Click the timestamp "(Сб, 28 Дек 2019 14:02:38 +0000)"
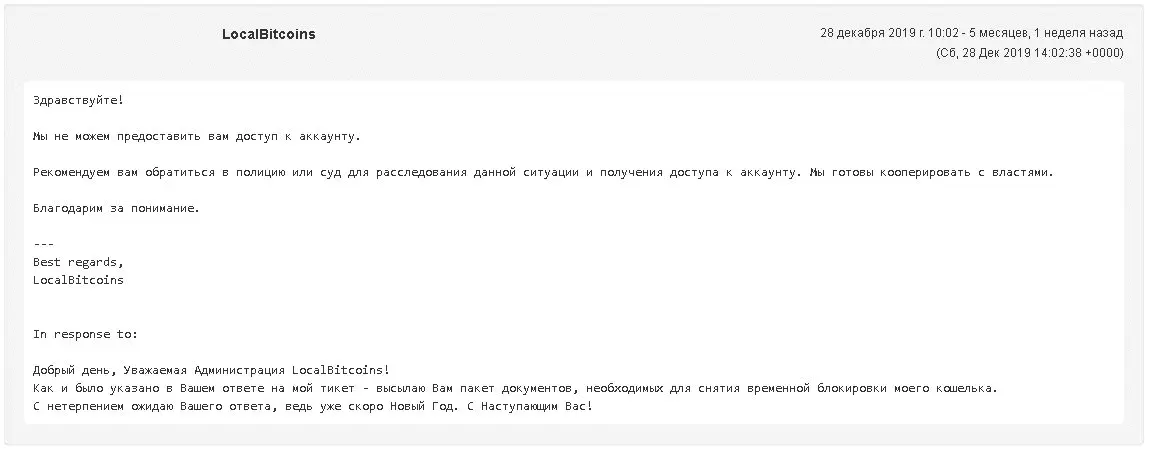1150x450 pixels. pyautogui.click(x=1029, y=53)
